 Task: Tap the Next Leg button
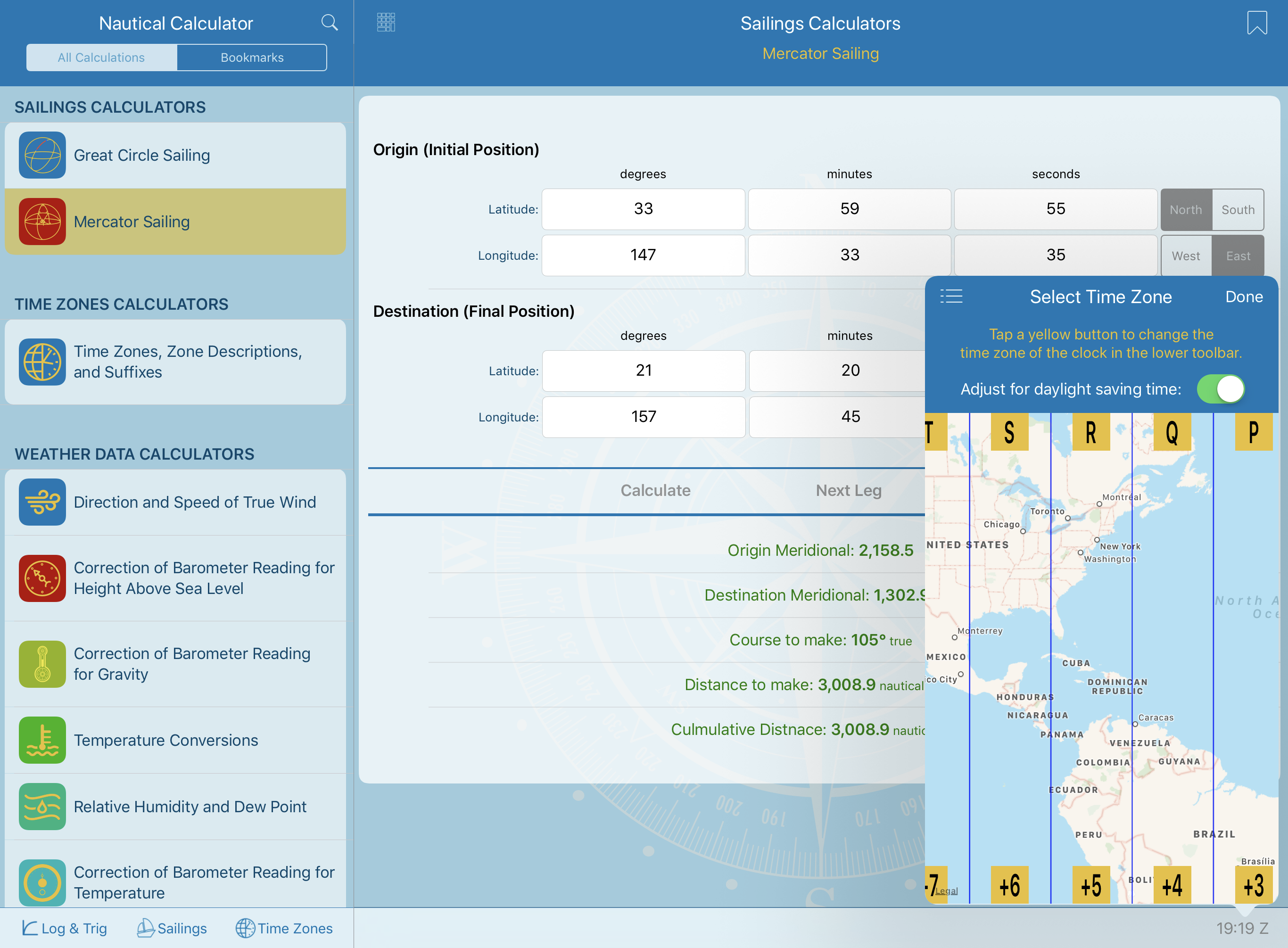coord(848,491)
